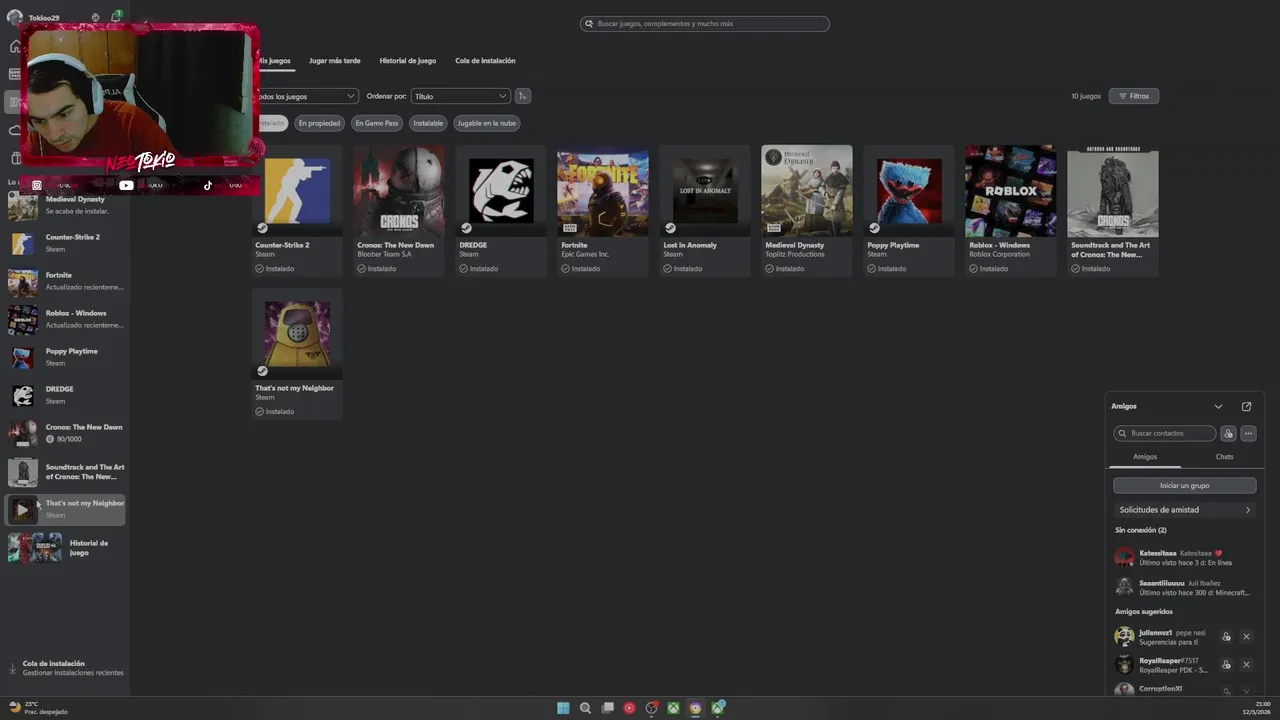The image size is (1280, 720).
Task: Open the Filtros button
Action: click(1134, 96)
